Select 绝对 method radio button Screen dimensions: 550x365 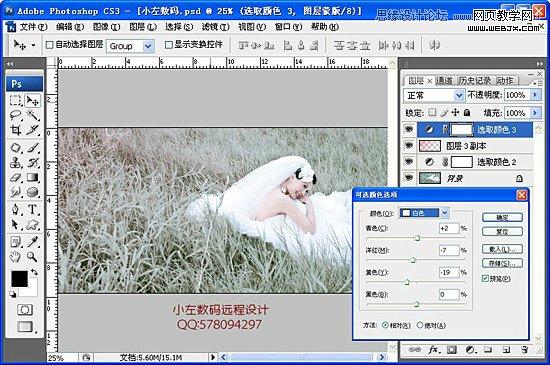(x=420, y=325)
